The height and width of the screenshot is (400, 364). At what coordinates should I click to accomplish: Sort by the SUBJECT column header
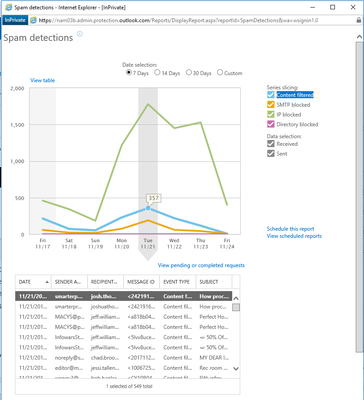coord(209,282)
